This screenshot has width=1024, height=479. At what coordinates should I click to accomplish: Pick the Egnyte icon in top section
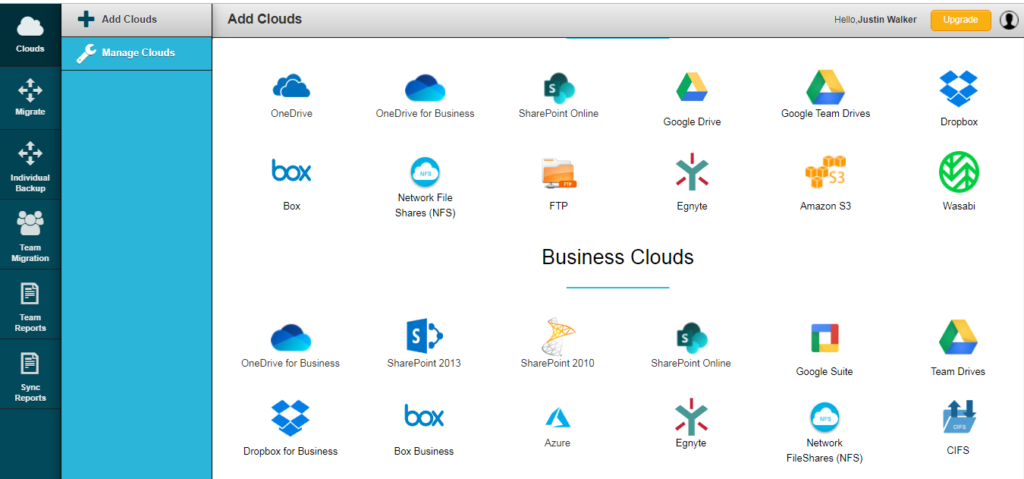click(x=692, y=172)
